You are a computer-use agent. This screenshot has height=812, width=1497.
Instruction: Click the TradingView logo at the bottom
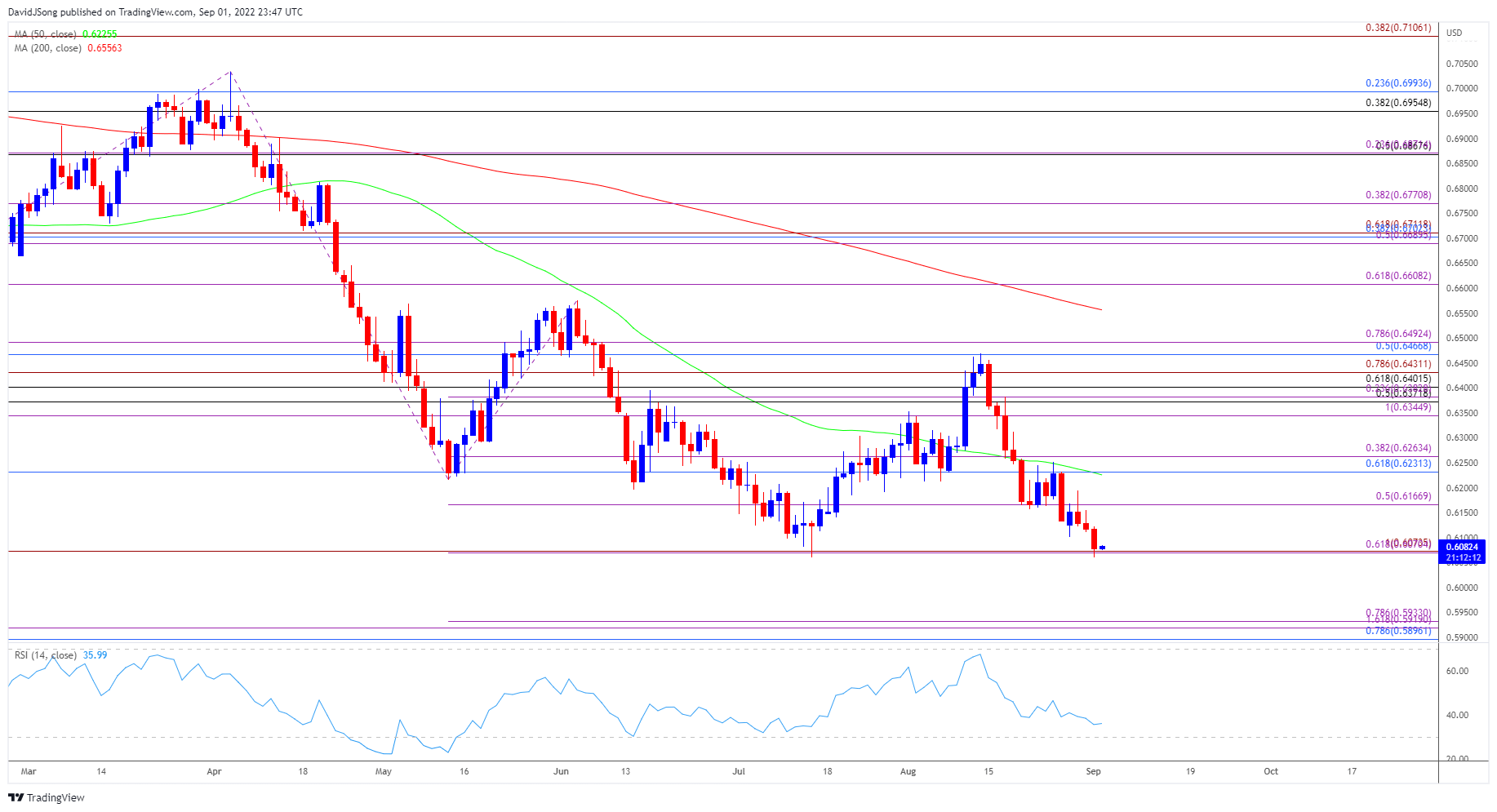47,797
